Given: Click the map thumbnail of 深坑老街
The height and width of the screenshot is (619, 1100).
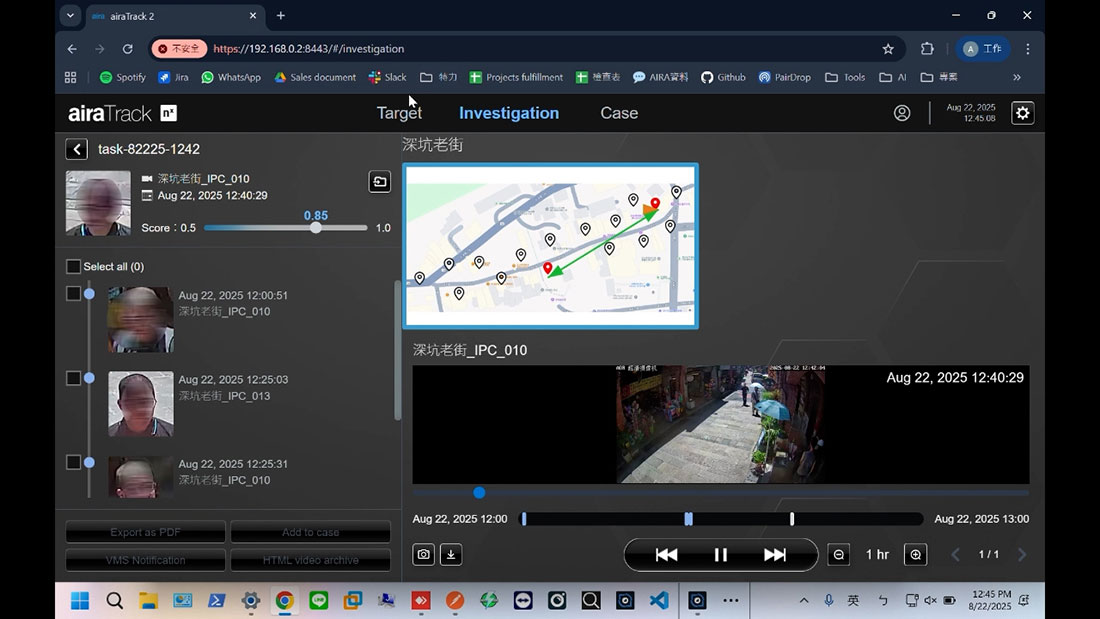Looking at the screenshot, I should click(550, 246).
